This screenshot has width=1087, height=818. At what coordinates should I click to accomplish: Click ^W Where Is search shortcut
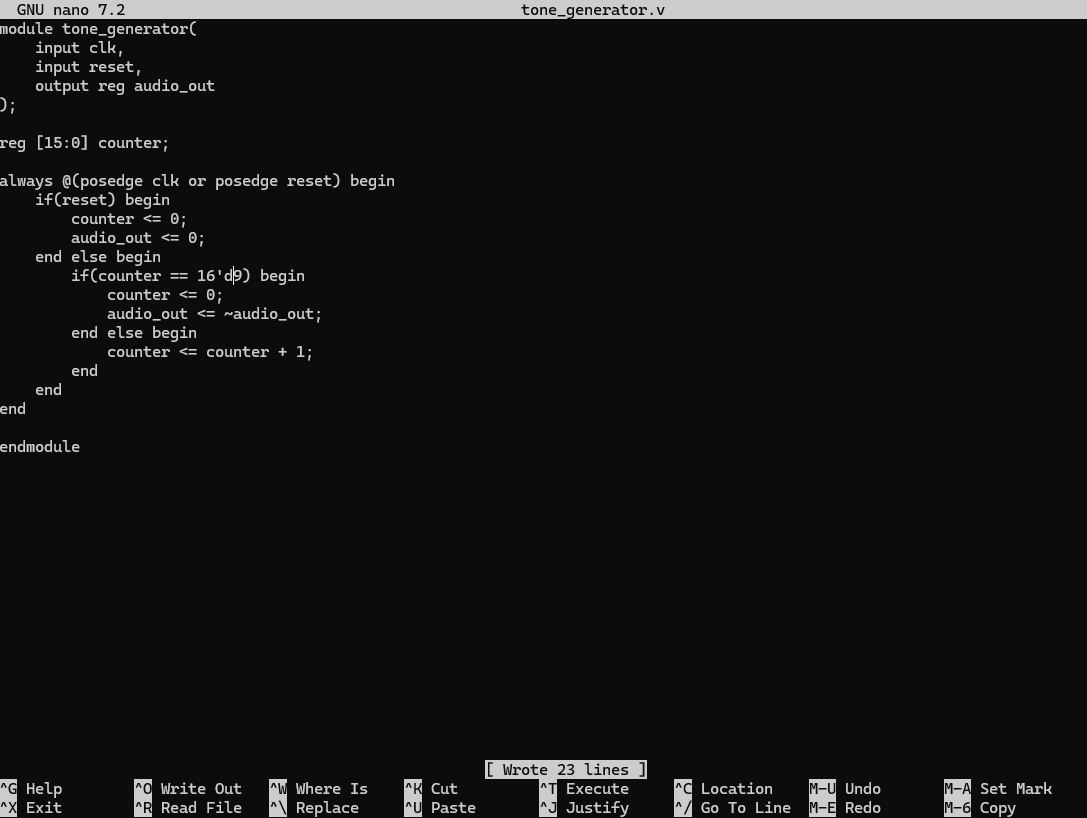click(x=318, y=789)
